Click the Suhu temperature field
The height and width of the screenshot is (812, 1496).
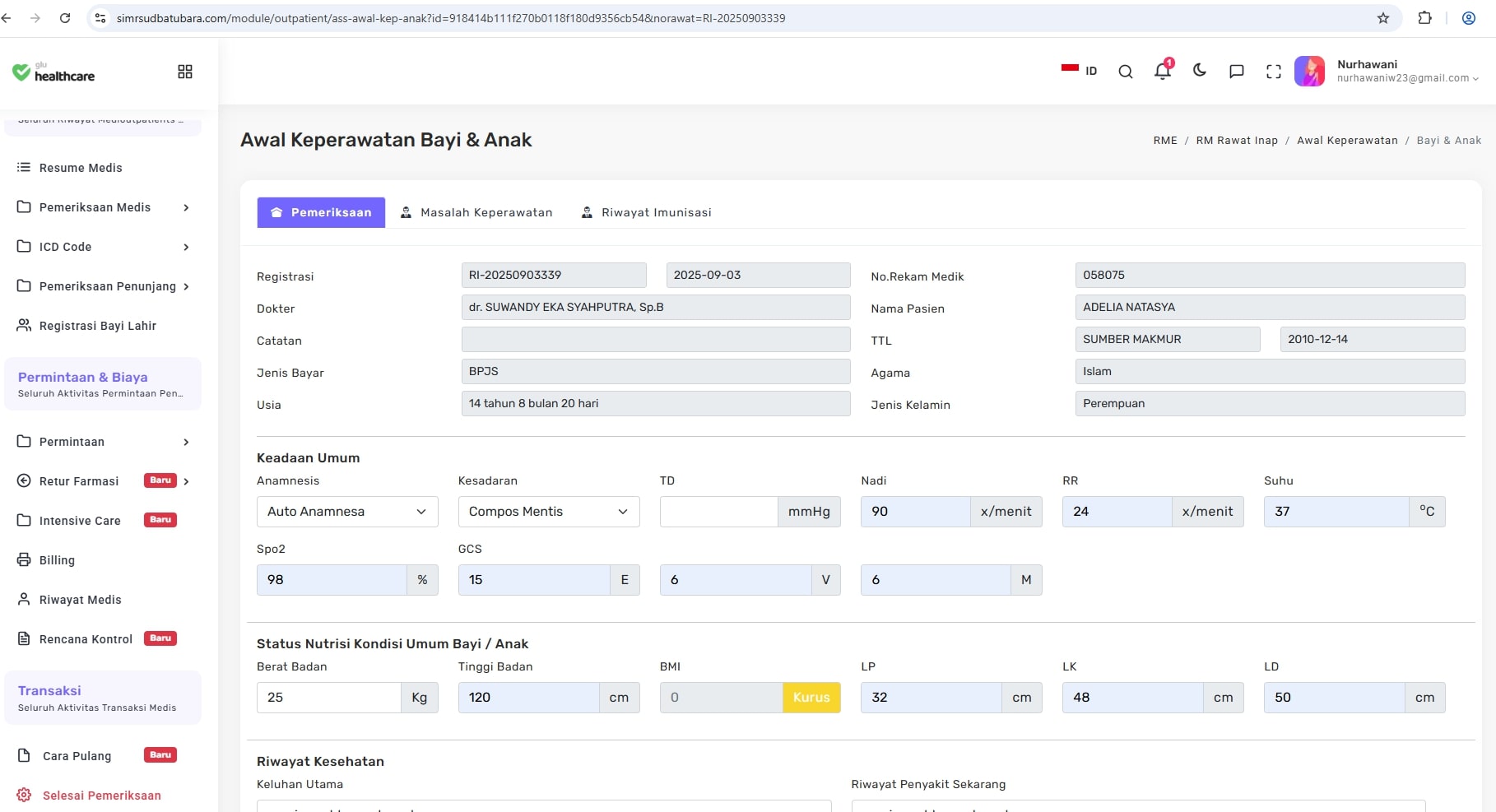point(1336,512)
